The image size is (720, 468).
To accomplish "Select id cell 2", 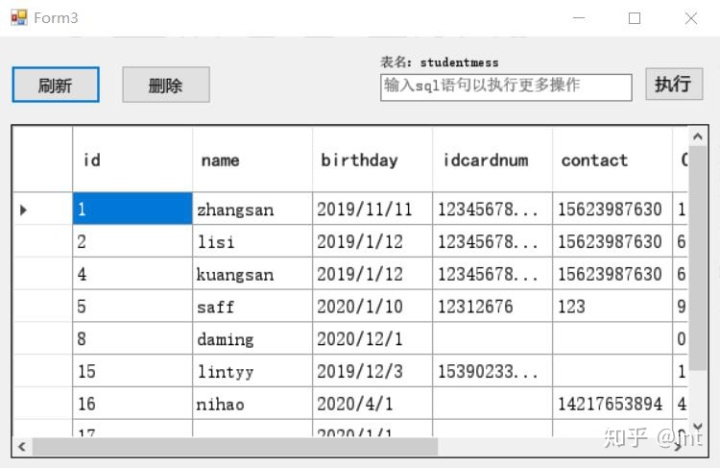I will [133, 241].
